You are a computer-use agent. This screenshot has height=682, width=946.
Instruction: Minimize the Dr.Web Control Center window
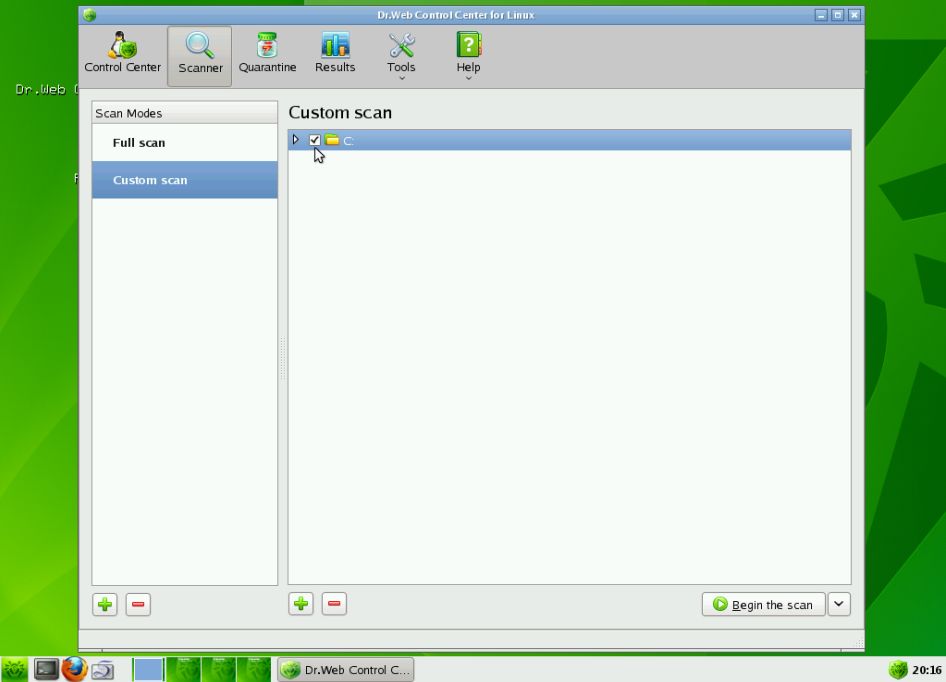click(821, 15)
